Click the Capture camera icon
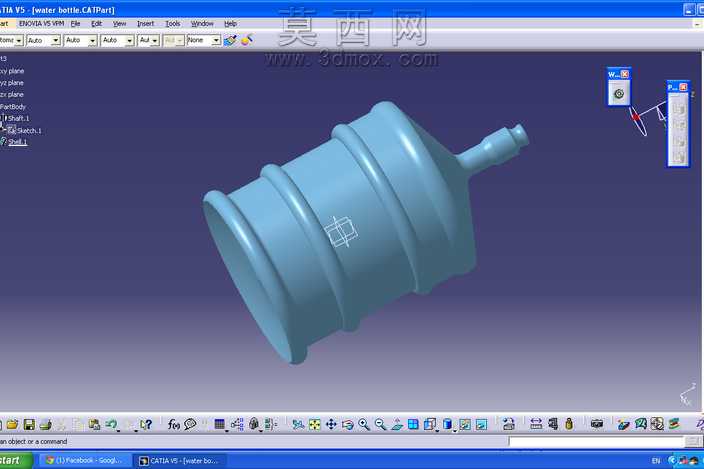Image resolution: width=704 pixels, height=469 pixels. point(596,424)
